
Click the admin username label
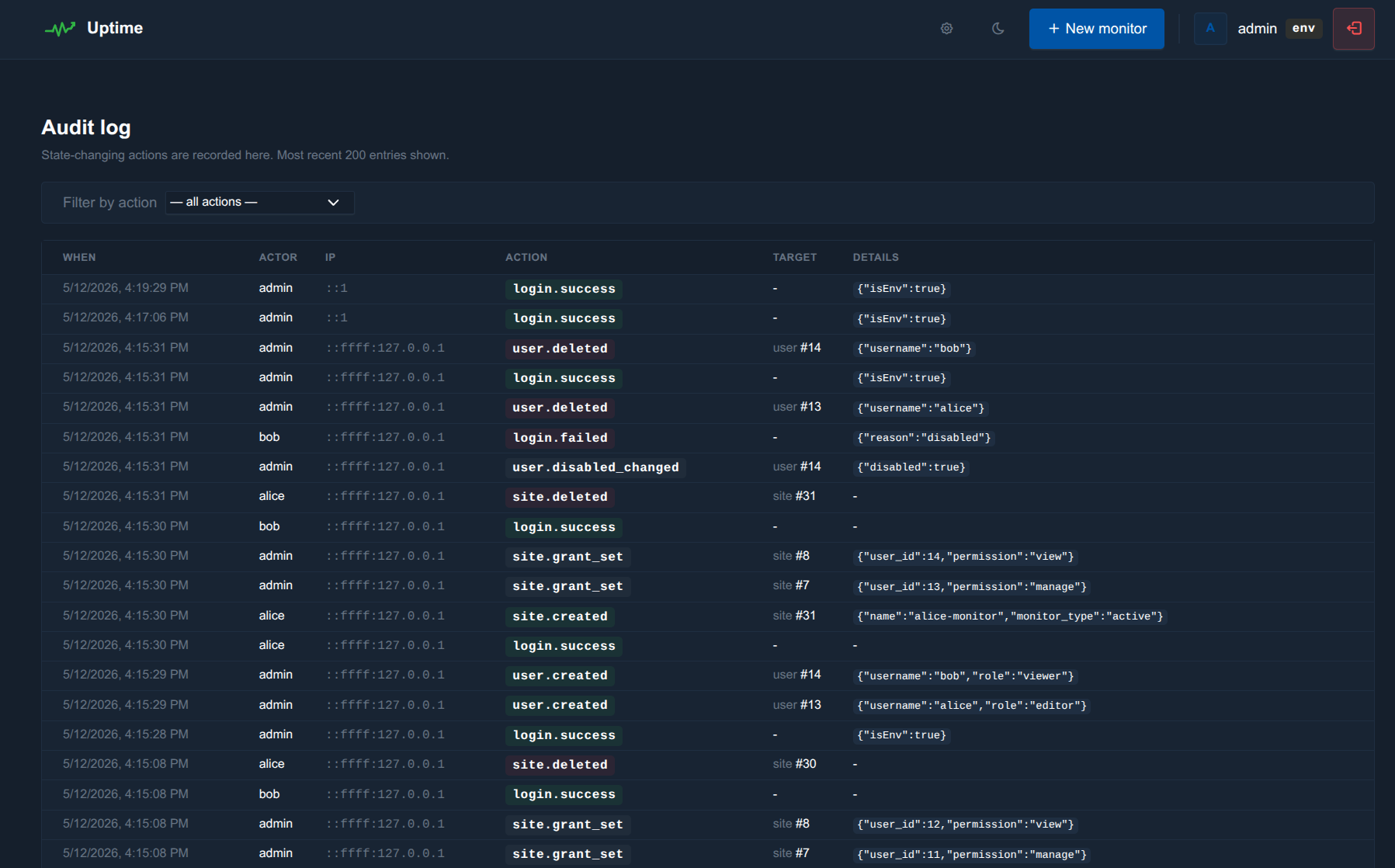point(1257,29)
